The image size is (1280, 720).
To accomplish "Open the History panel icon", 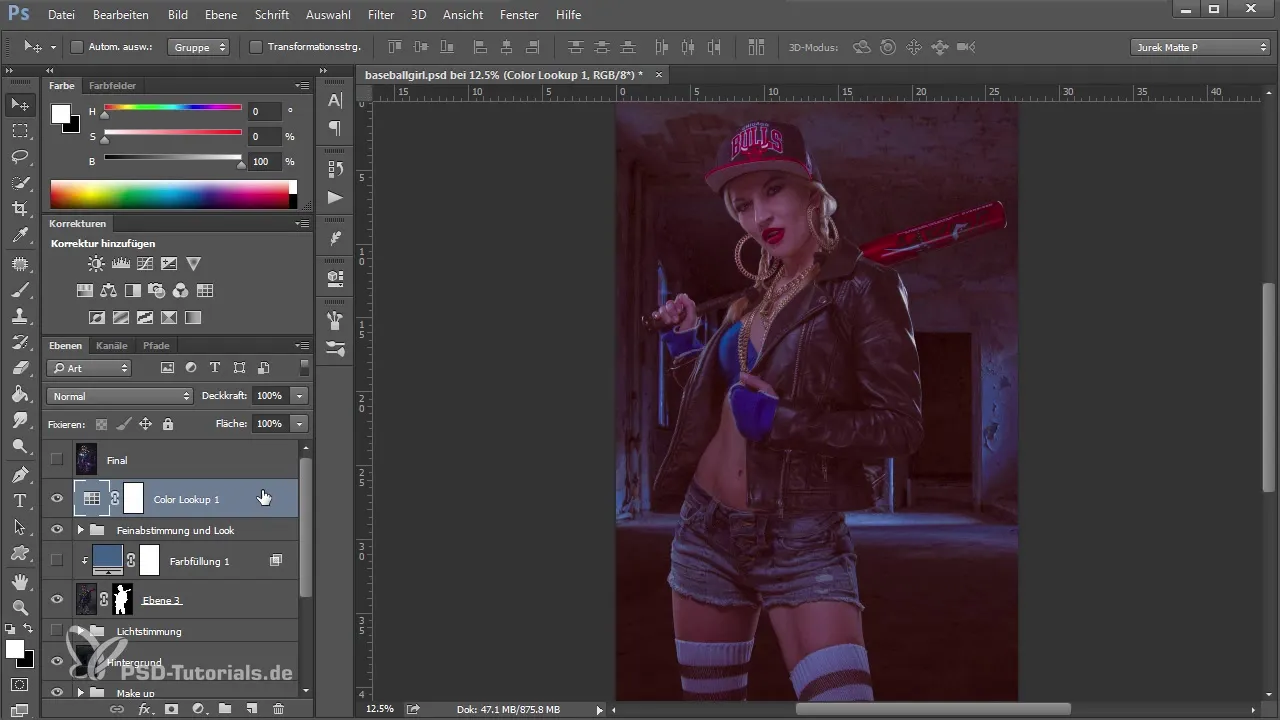I will (335, 168).
